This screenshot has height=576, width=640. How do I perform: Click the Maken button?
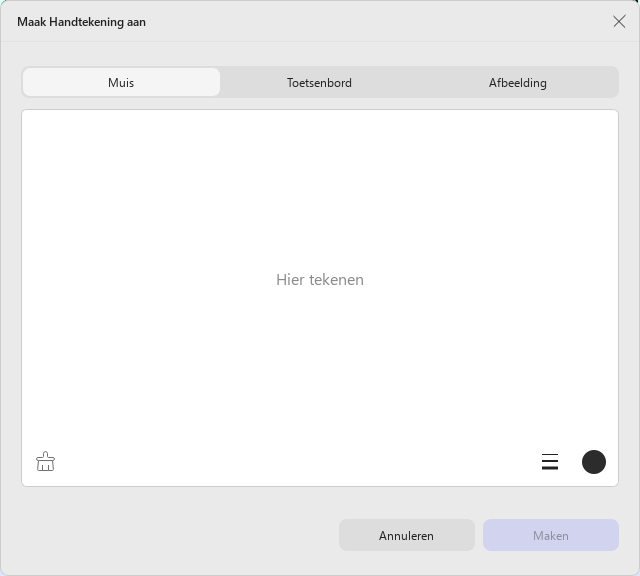tap(551, 535)
